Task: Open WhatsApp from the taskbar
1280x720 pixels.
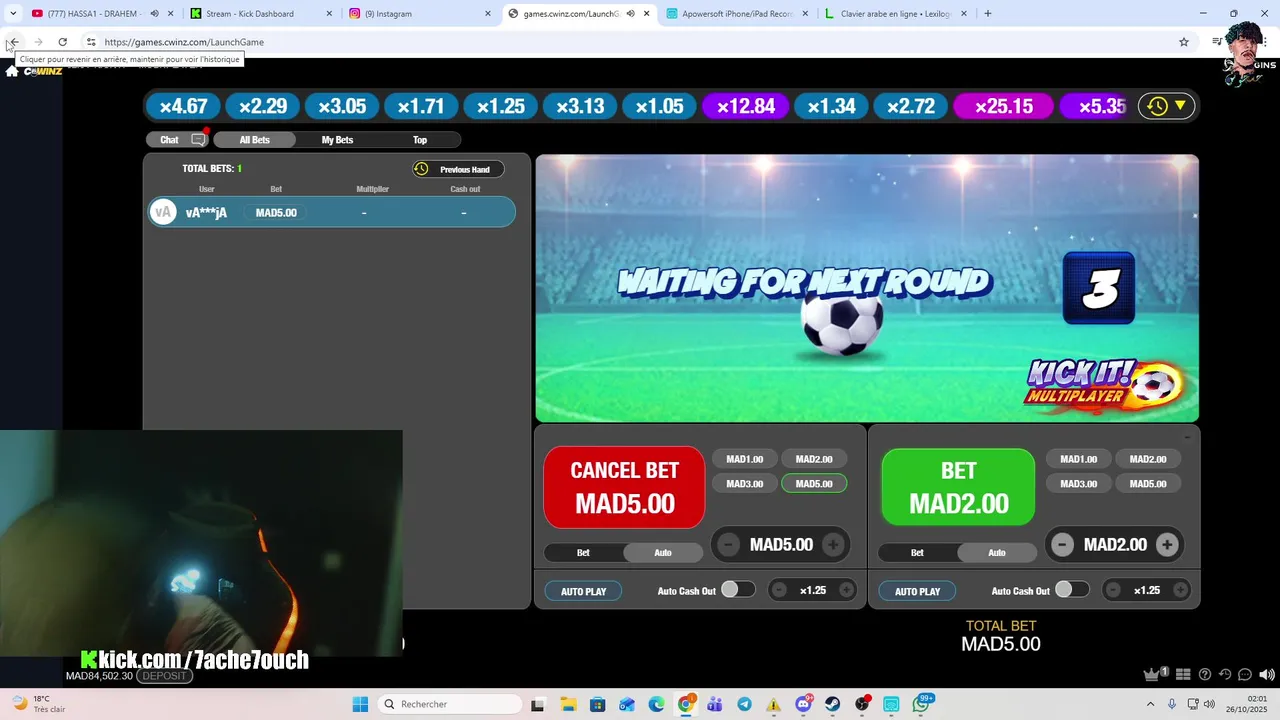Action: [921, 704]
